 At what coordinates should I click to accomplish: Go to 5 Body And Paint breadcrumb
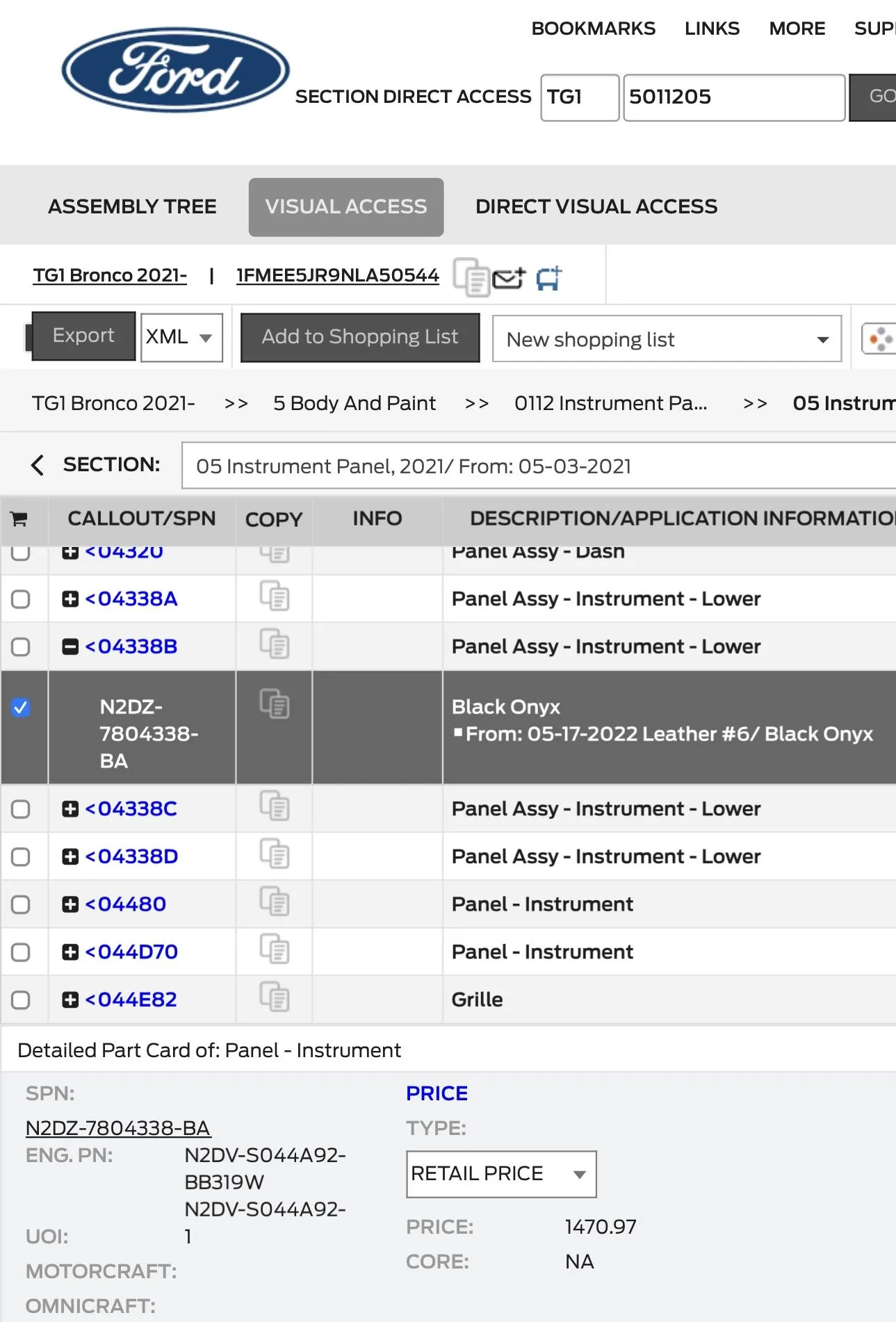click(x=355, y=403)
